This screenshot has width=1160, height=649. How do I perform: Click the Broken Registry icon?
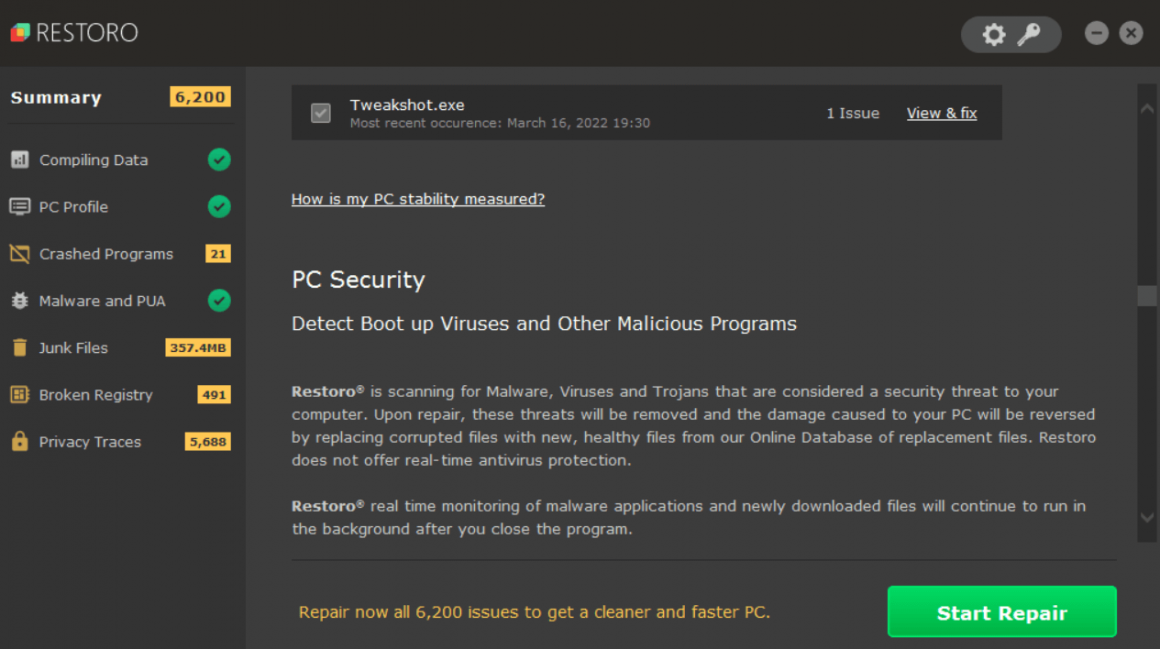point(20,395)
